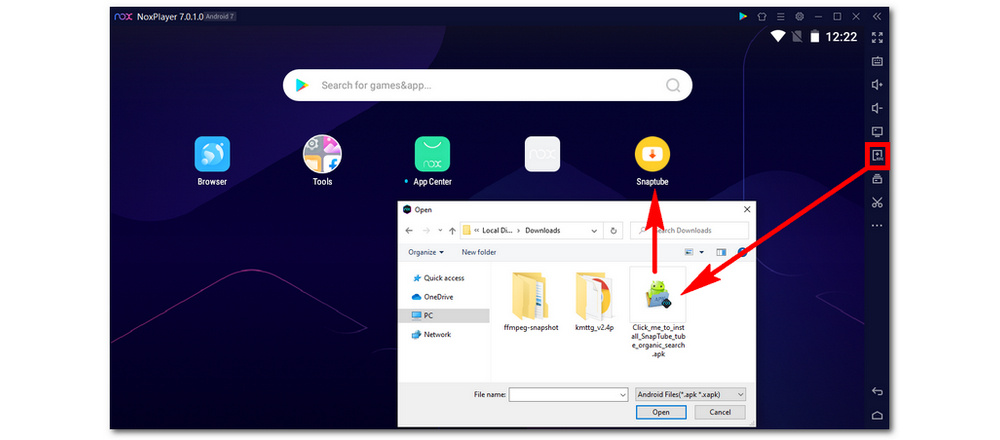The width and height of the screenshot is (1000, 440).
Task: Go up one folder in Open dialog
Action: [x=452, y=230]
